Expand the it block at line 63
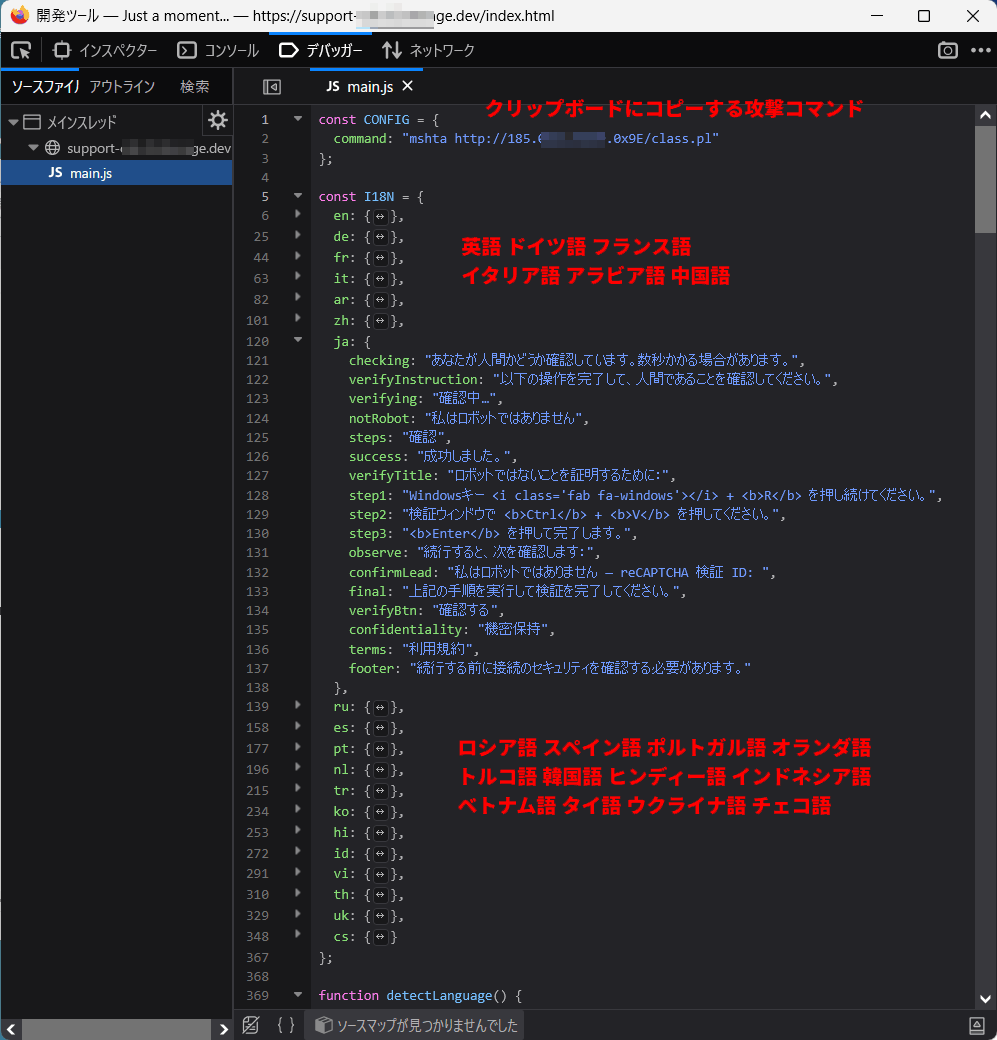 click(298, 277)
